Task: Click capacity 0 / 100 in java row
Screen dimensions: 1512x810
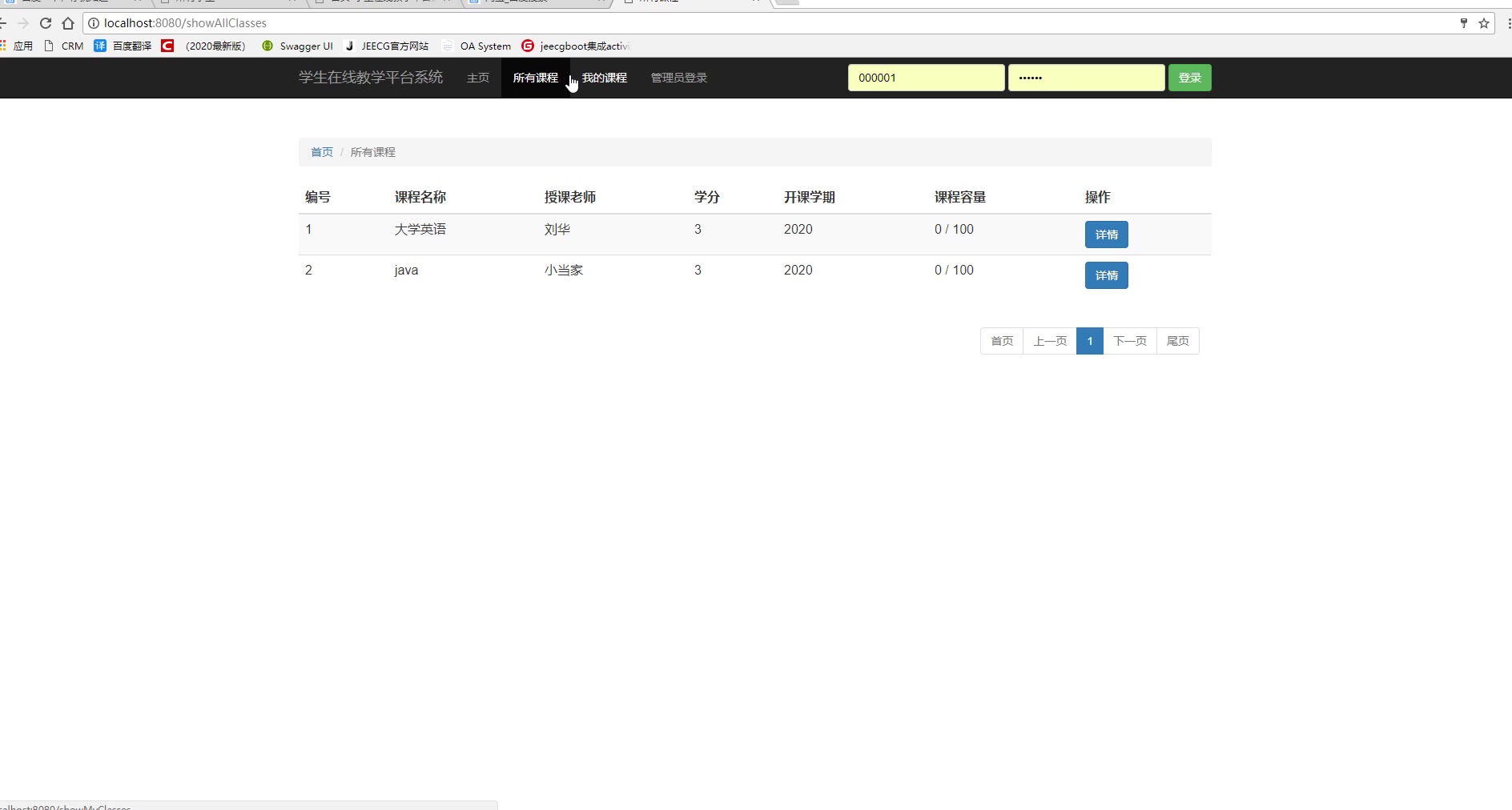Action: coord(954,271)
